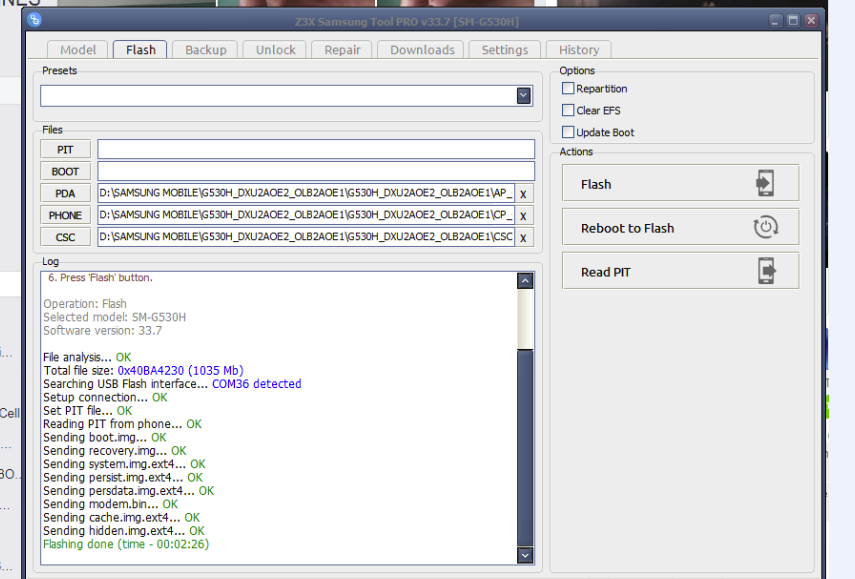Click the PDA file path field
This screenshot has height=579, width=855.
click(x=306, y=193)
